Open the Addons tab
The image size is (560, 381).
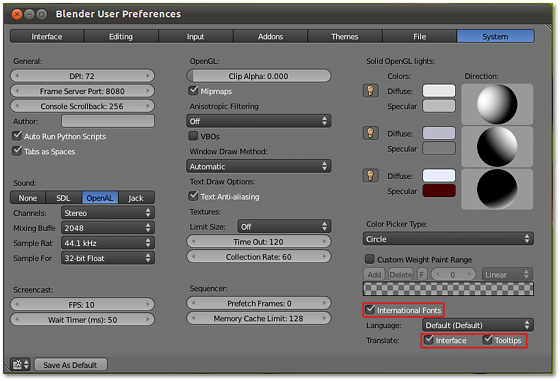click(270, 36)
